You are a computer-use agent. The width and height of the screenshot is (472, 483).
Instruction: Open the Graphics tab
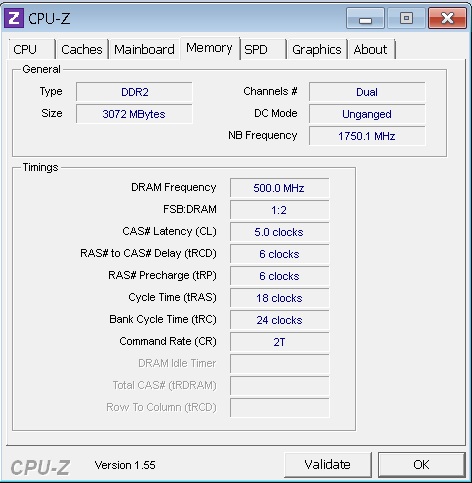pyautogui.click(x=317, y=49)
